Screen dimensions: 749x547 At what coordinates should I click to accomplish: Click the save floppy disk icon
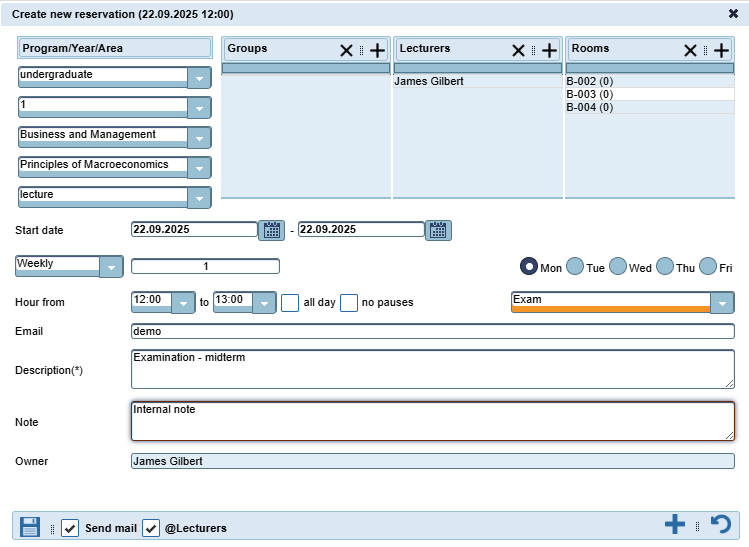[30, 527]
